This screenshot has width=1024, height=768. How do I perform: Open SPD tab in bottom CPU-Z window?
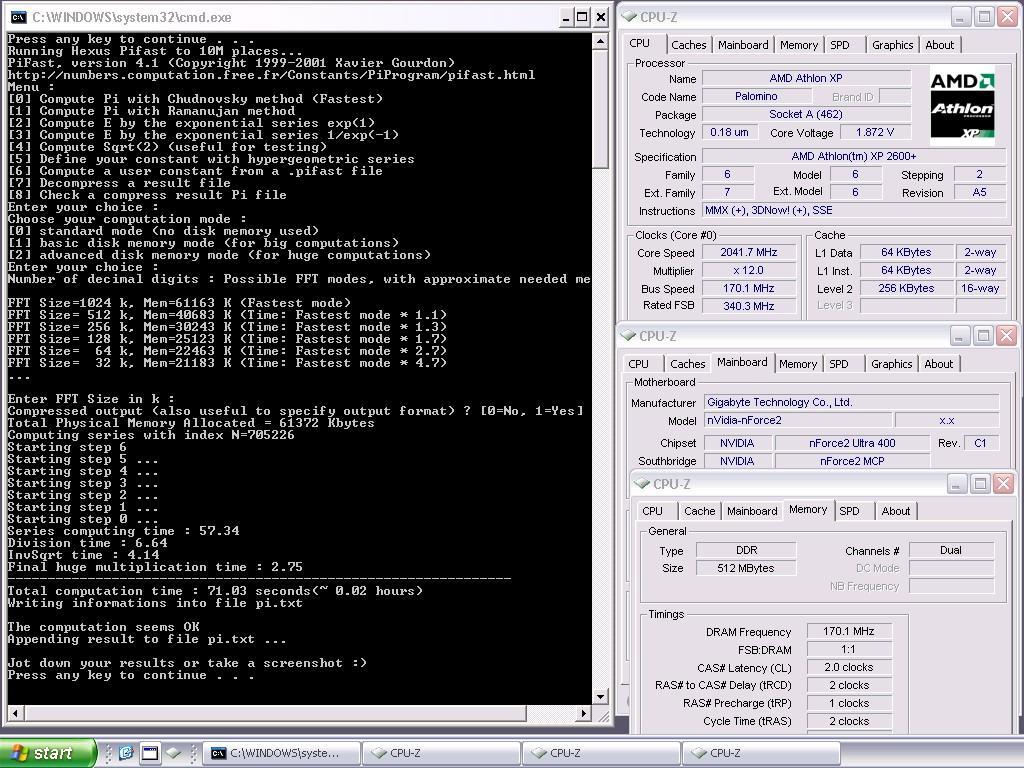coord(850,511)
